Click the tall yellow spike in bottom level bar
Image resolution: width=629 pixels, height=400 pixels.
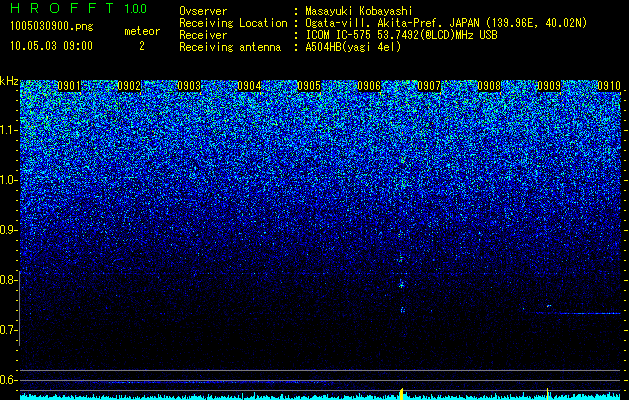coord(402,393)
